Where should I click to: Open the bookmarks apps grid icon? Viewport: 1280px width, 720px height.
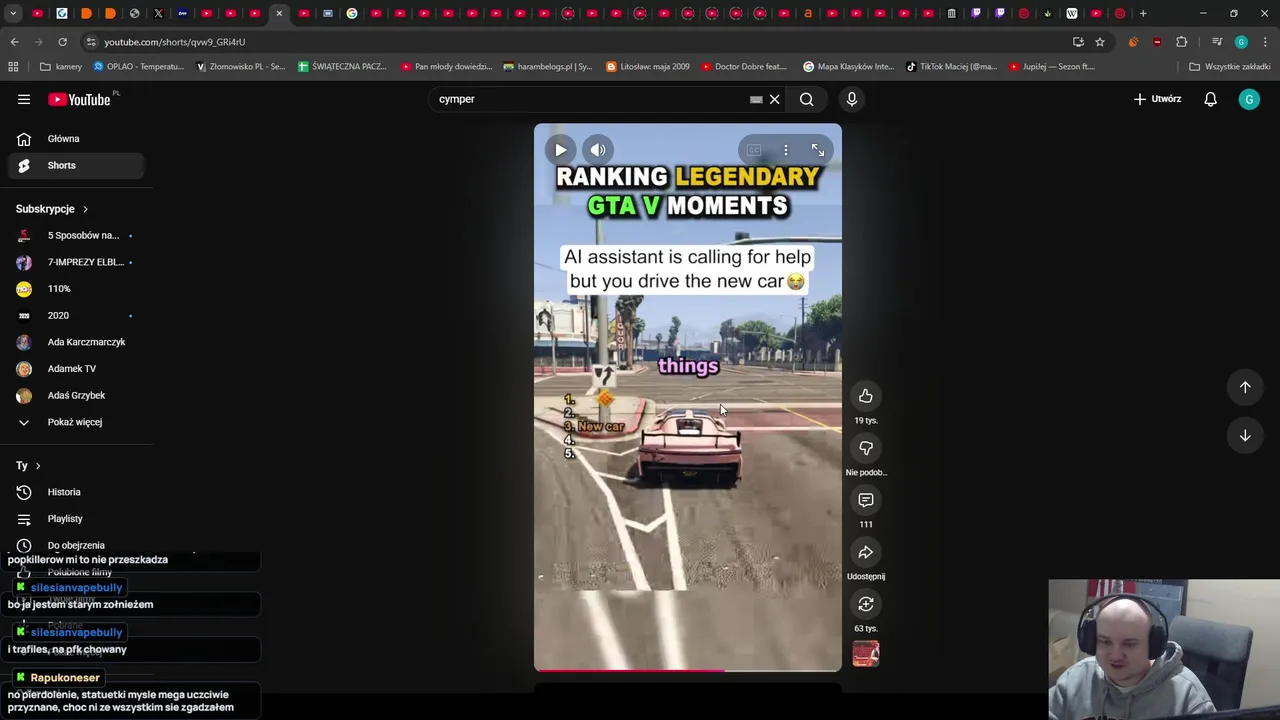tap(13, 67)
